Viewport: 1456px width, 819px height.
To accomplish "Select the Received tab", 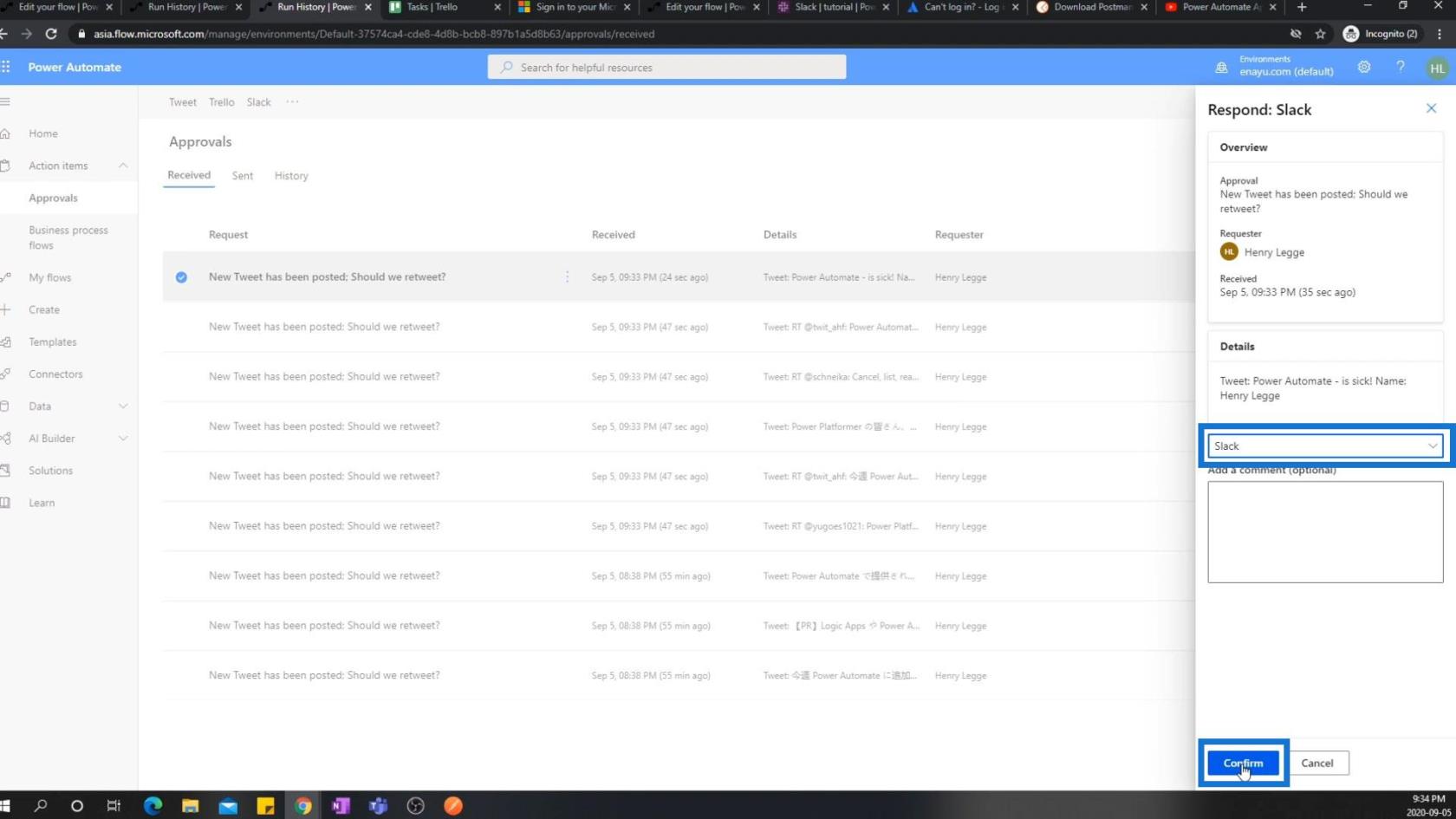I will [x=189, y=175].
